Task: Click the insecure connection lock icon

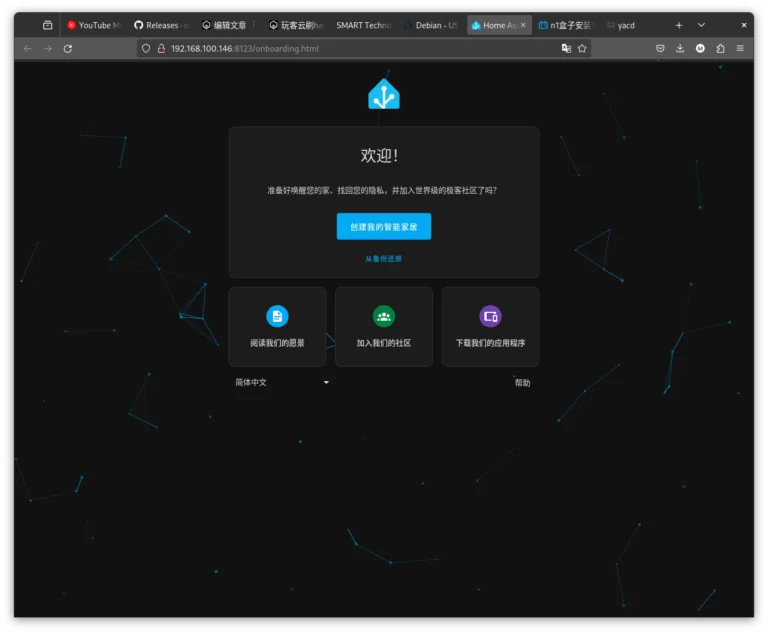Action: click(161, 49)
